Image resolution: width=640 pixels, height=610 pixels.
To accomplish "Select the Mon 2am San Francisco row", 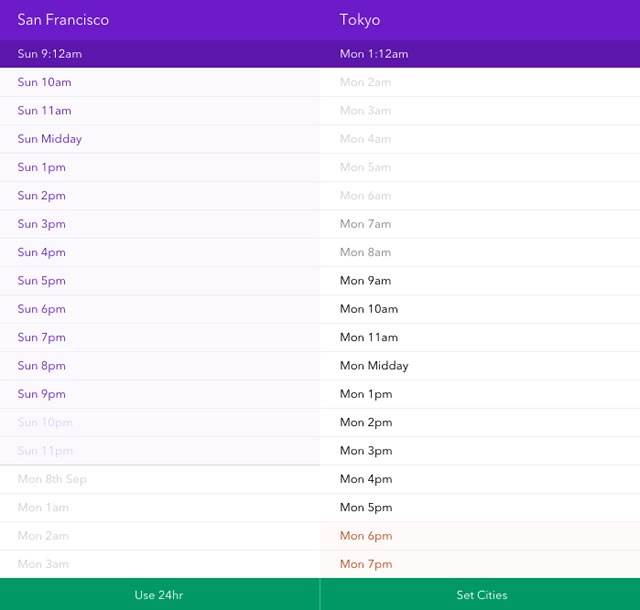I will [x=160, y=536].
